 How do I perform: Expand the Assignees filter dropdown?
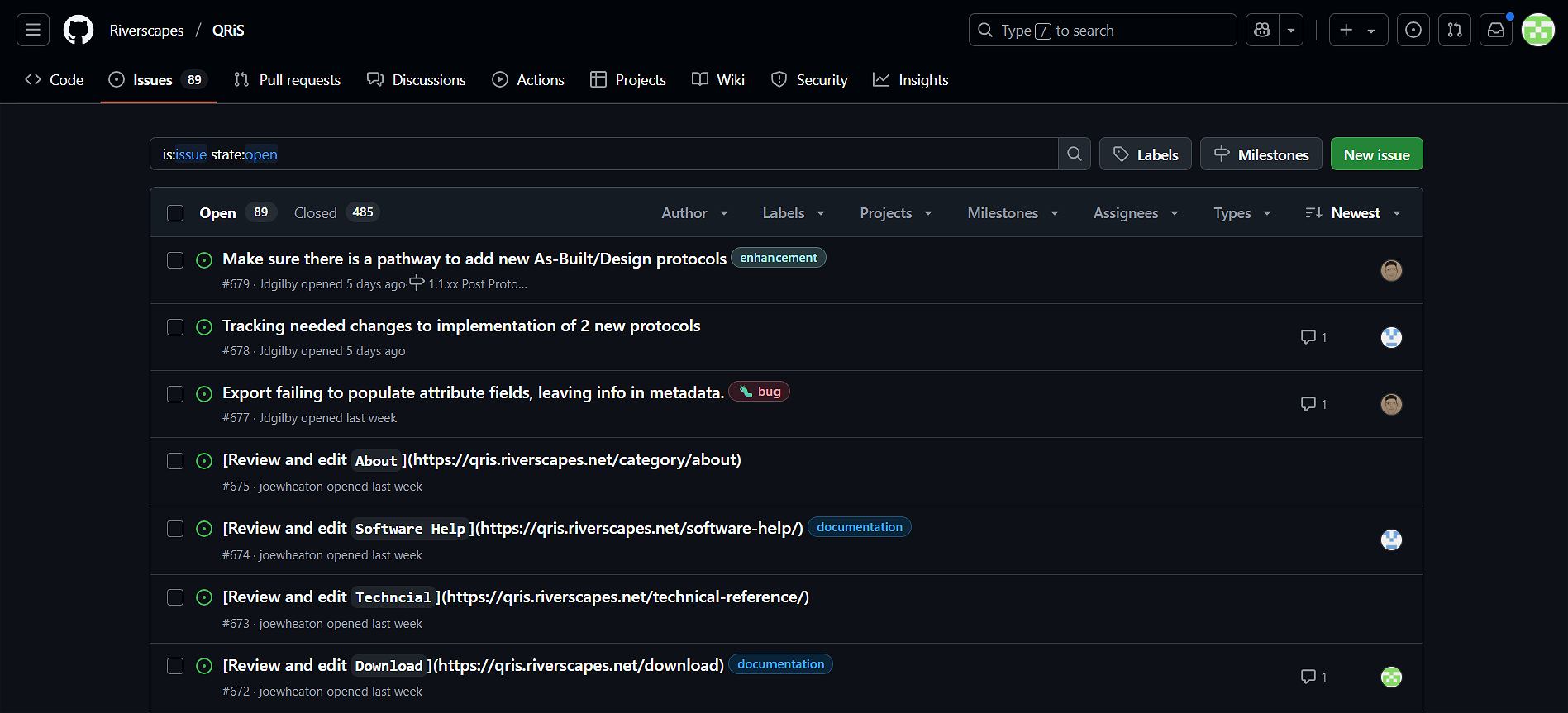pyautogui.click(x=1136, y=213)
